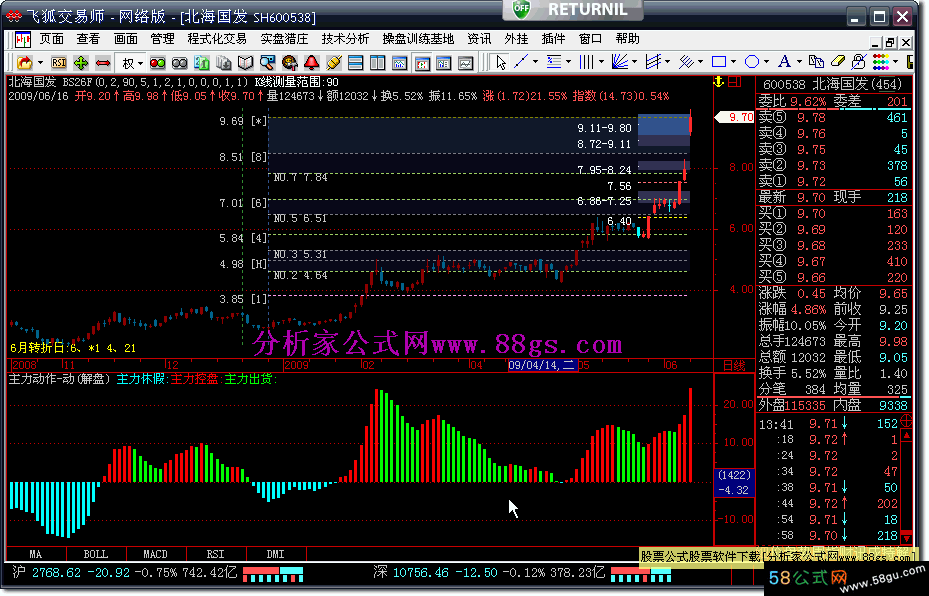The height and width of the screenshot is (596, 929).
Task: Click the 9.70 price marker on axis
Action: click(735, 117)
